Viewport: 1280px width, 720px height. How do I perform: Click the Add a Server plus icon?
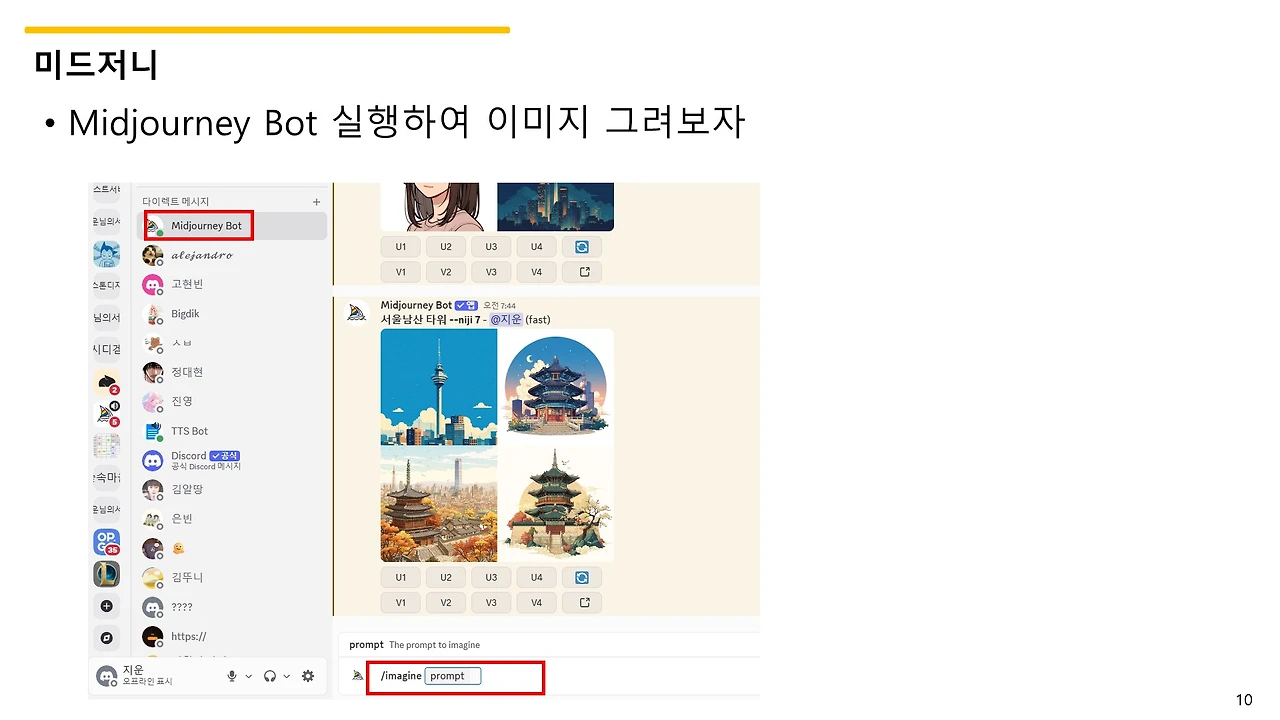[106, 605]
